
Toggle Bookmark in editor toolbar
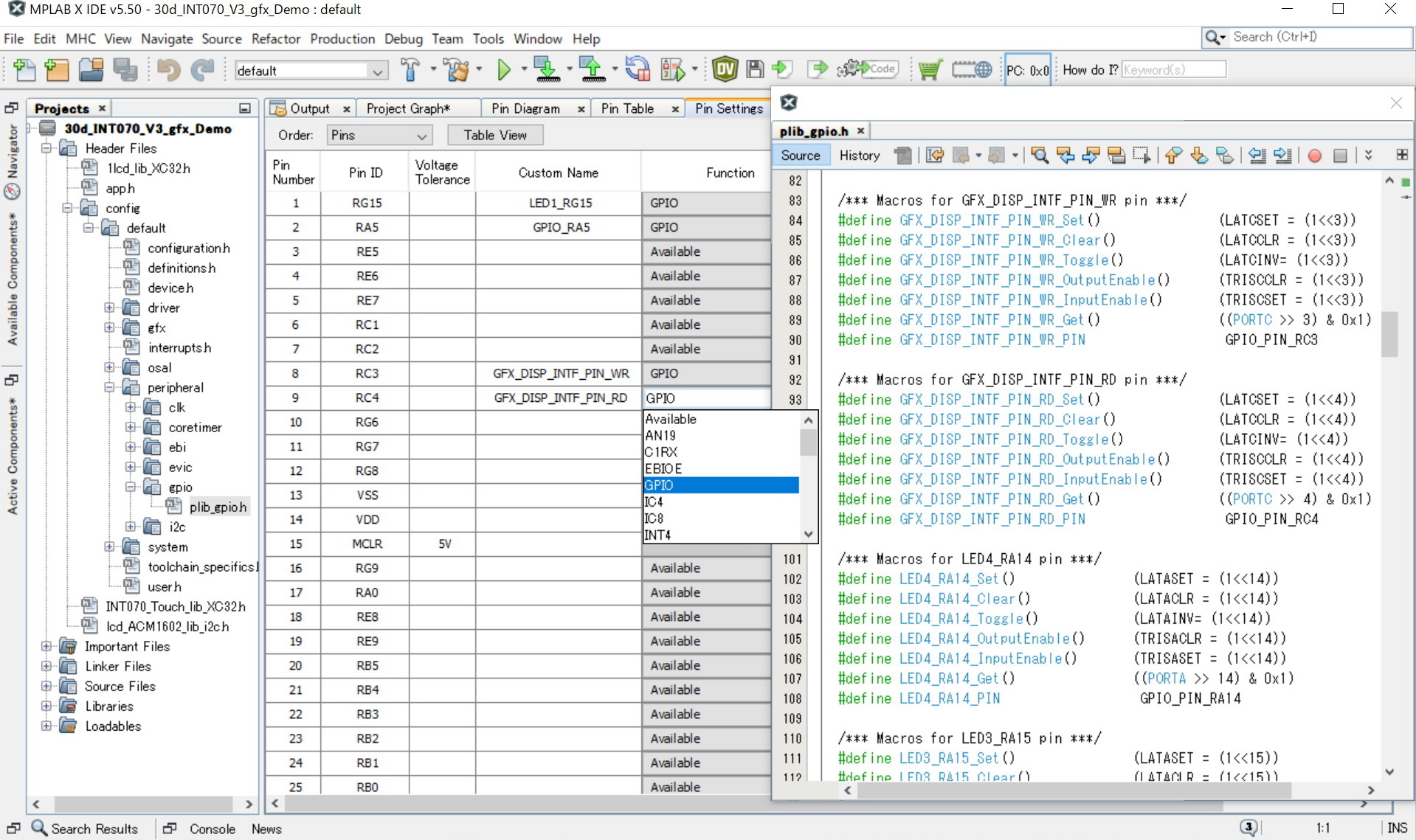pos(1225,156)
